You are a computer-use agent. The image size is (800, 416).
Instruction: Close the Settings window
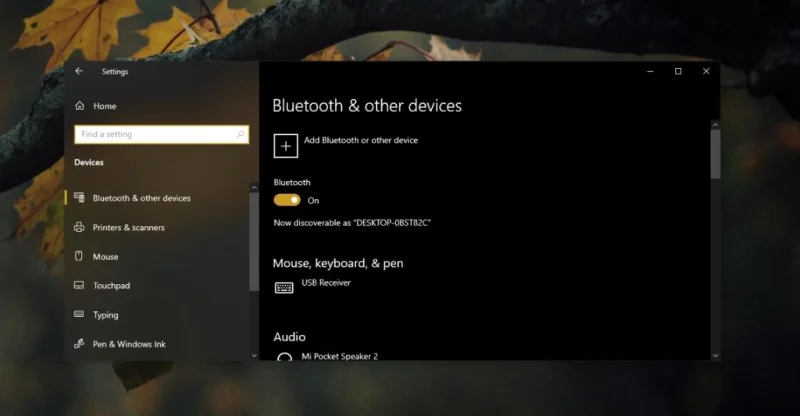[706, 71]
